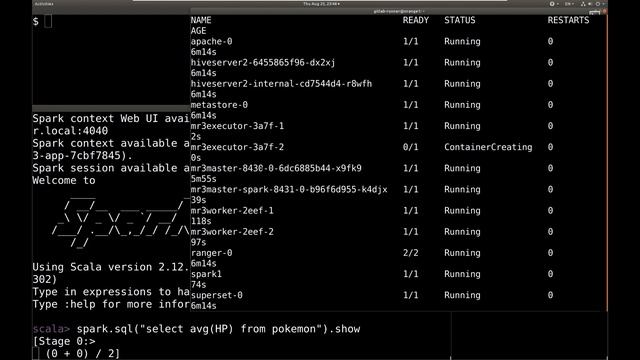Click the 74s age value
This screenshot has width=640, height=360.
click(198, 284)
